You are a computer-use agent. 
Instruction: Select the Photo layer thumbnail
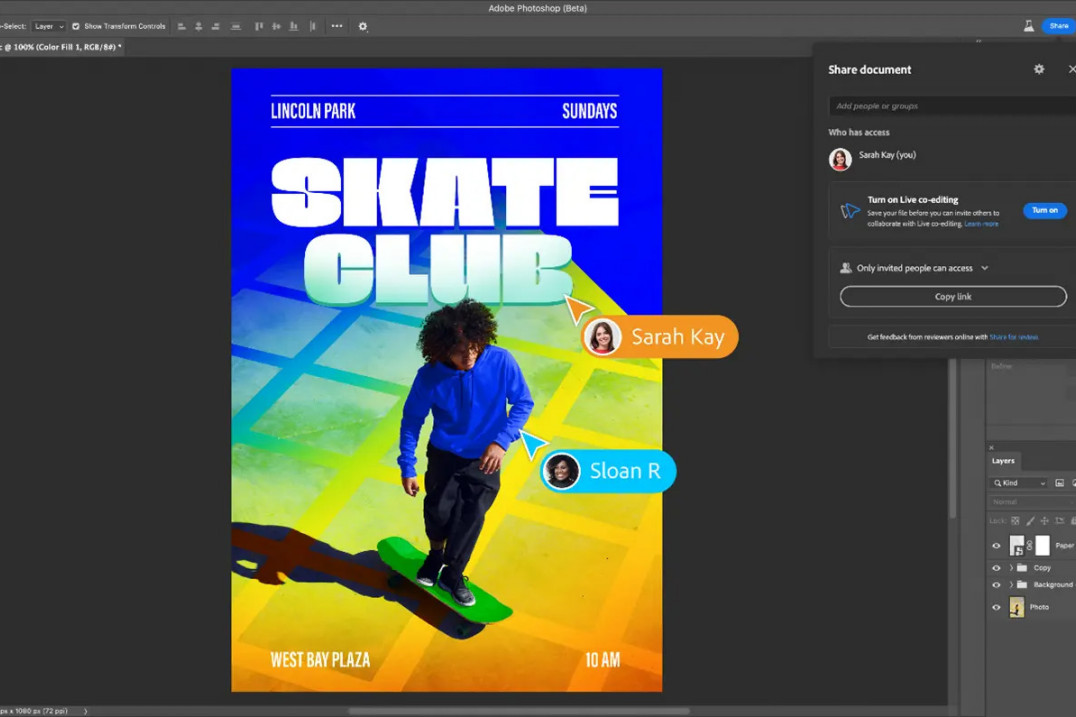[x=1017, y=607]
